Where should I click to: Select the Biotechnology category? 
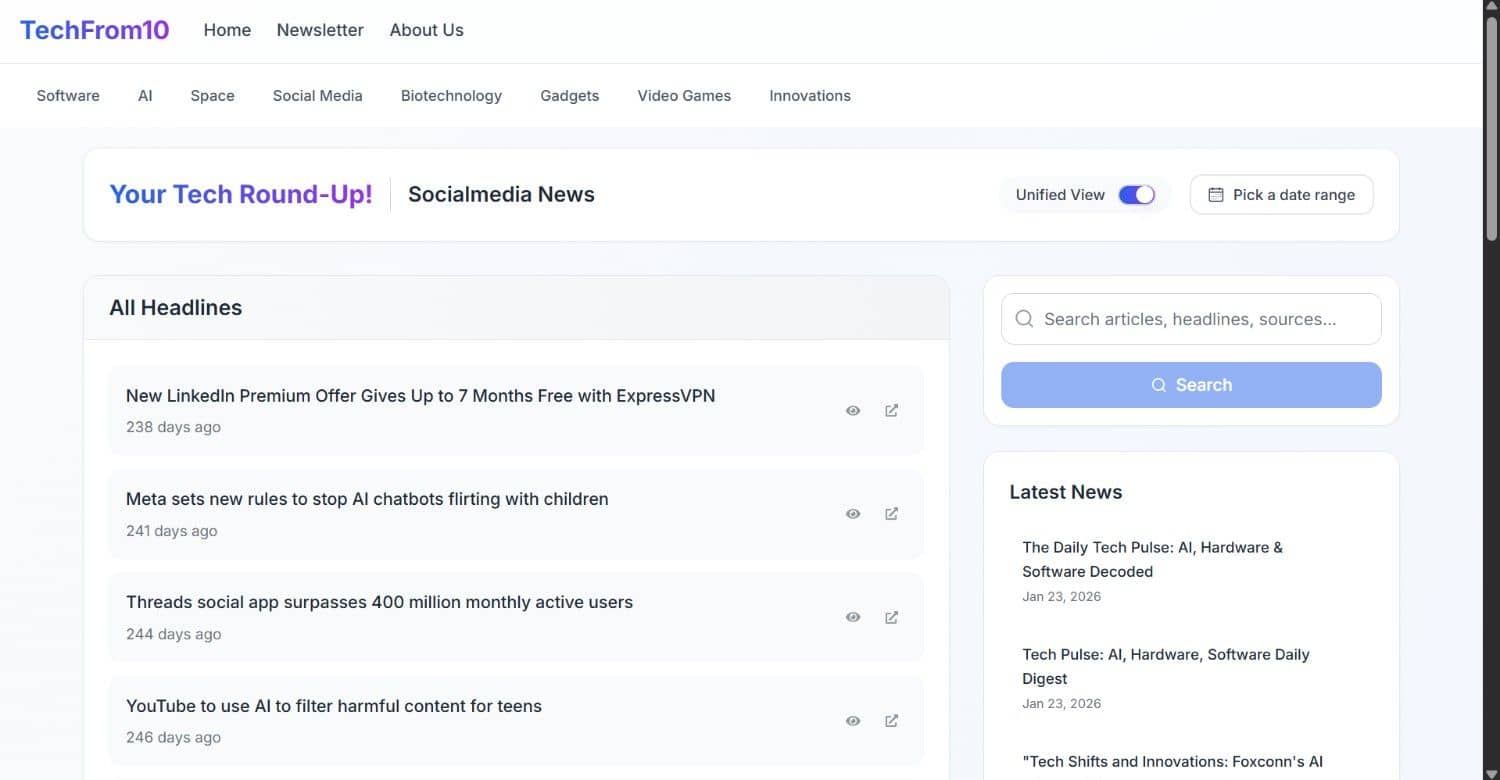pos(451,96)
